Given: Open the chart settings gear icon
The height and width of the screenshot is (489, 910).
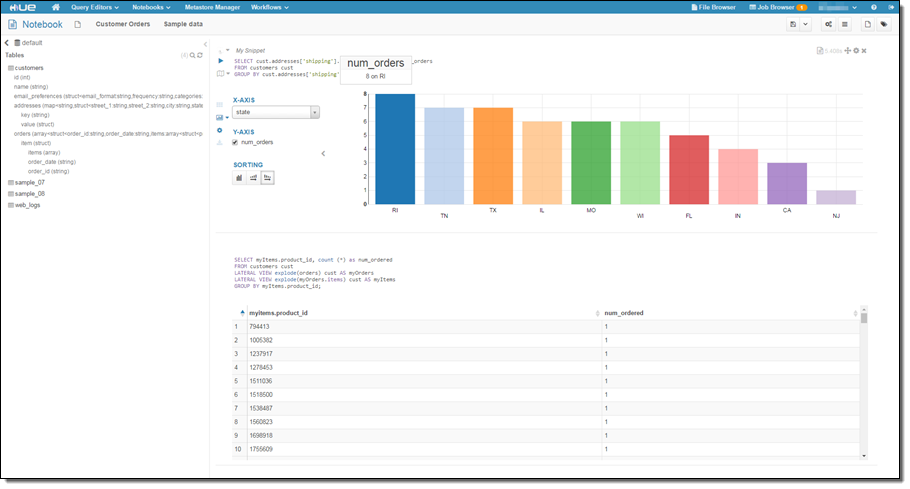Looking at the screenshot, I should tap(220, 130).
